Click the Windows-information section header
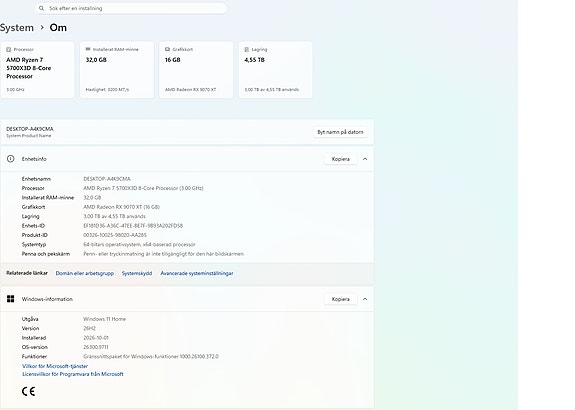This screenshot has height=410, width=575. click(187, 299)
